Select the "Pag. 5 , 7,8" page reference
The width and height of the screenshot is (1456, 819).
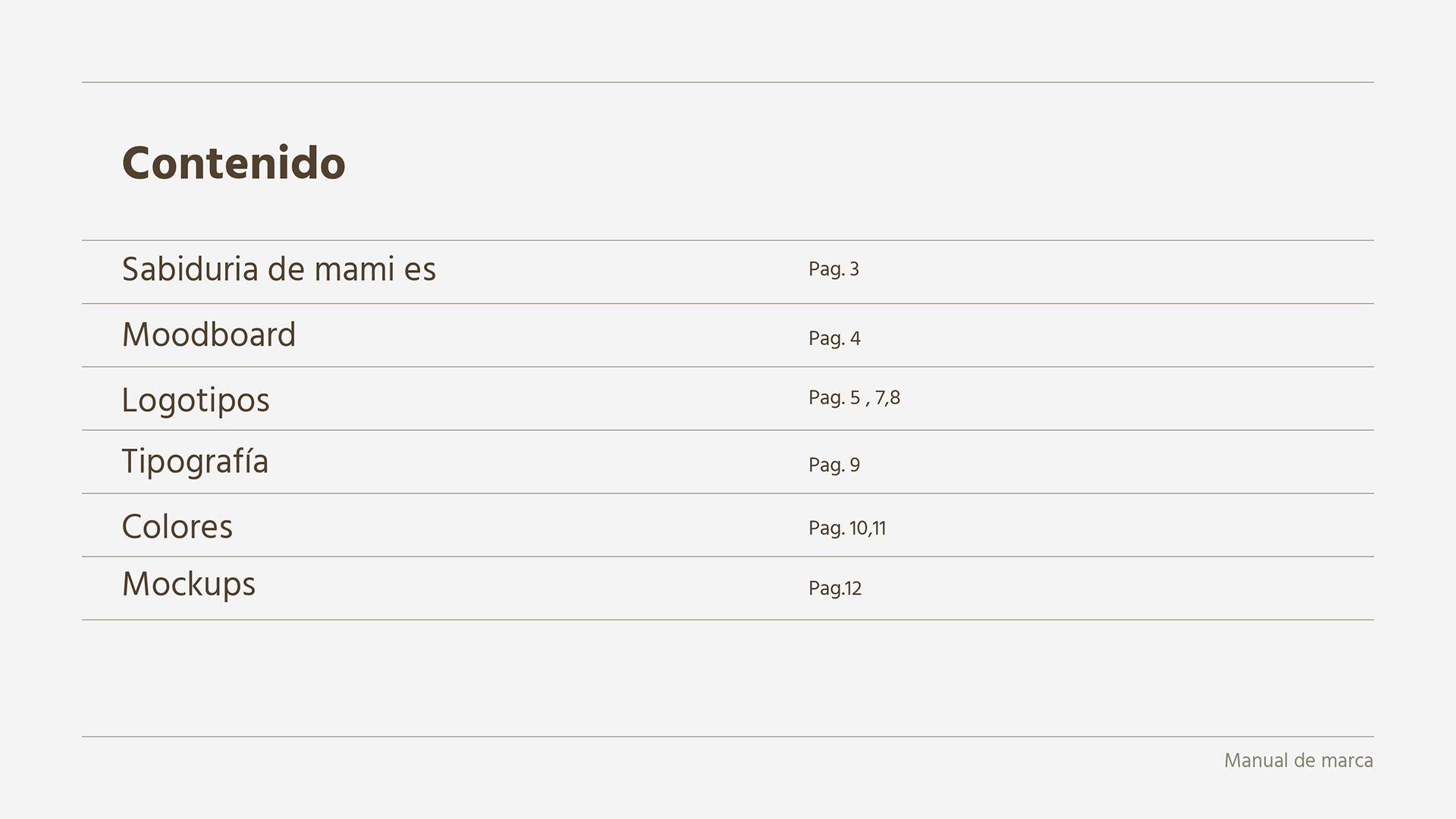click(x=854, y=397)
